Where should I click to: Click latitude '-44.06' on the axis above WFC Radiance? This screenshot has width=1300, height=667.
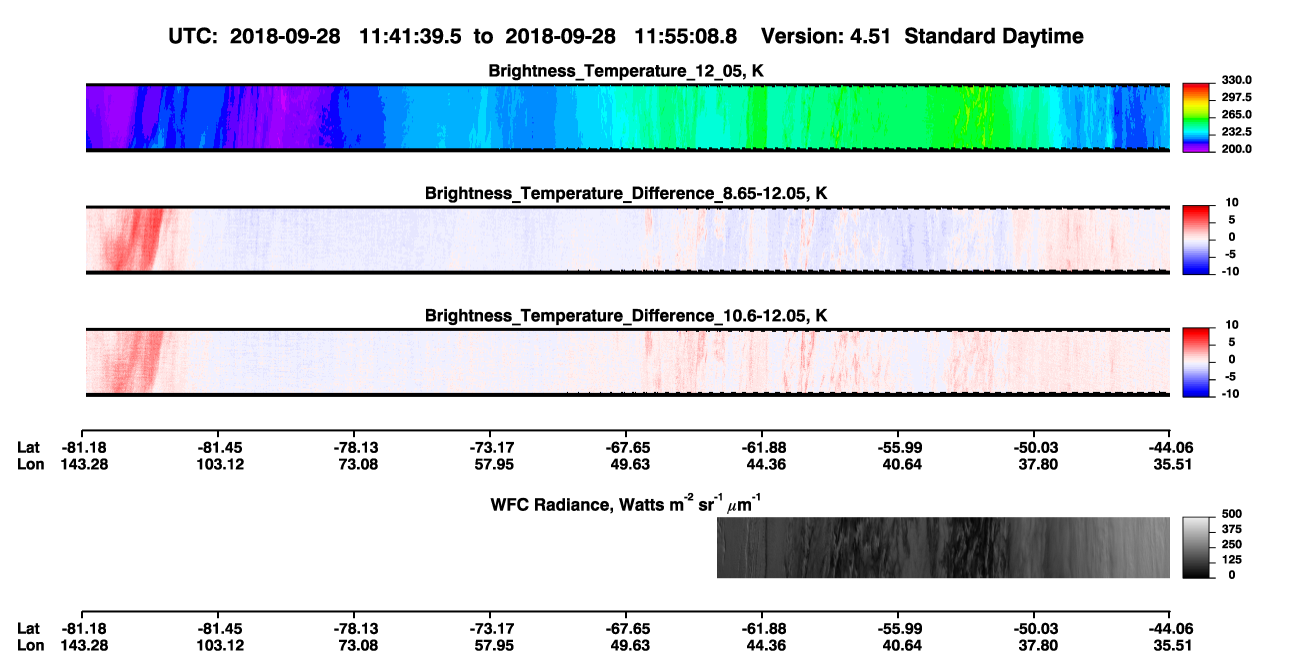pyautogui.click(x=1169, y=447)
